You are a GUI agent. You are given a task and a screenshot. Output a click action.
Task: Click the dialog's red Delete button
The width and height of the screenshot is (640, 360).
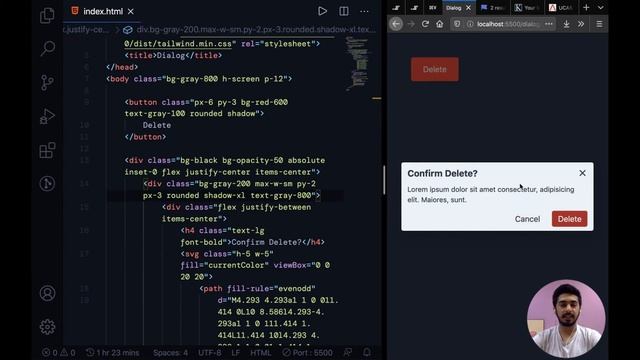(x=569, y=219)
